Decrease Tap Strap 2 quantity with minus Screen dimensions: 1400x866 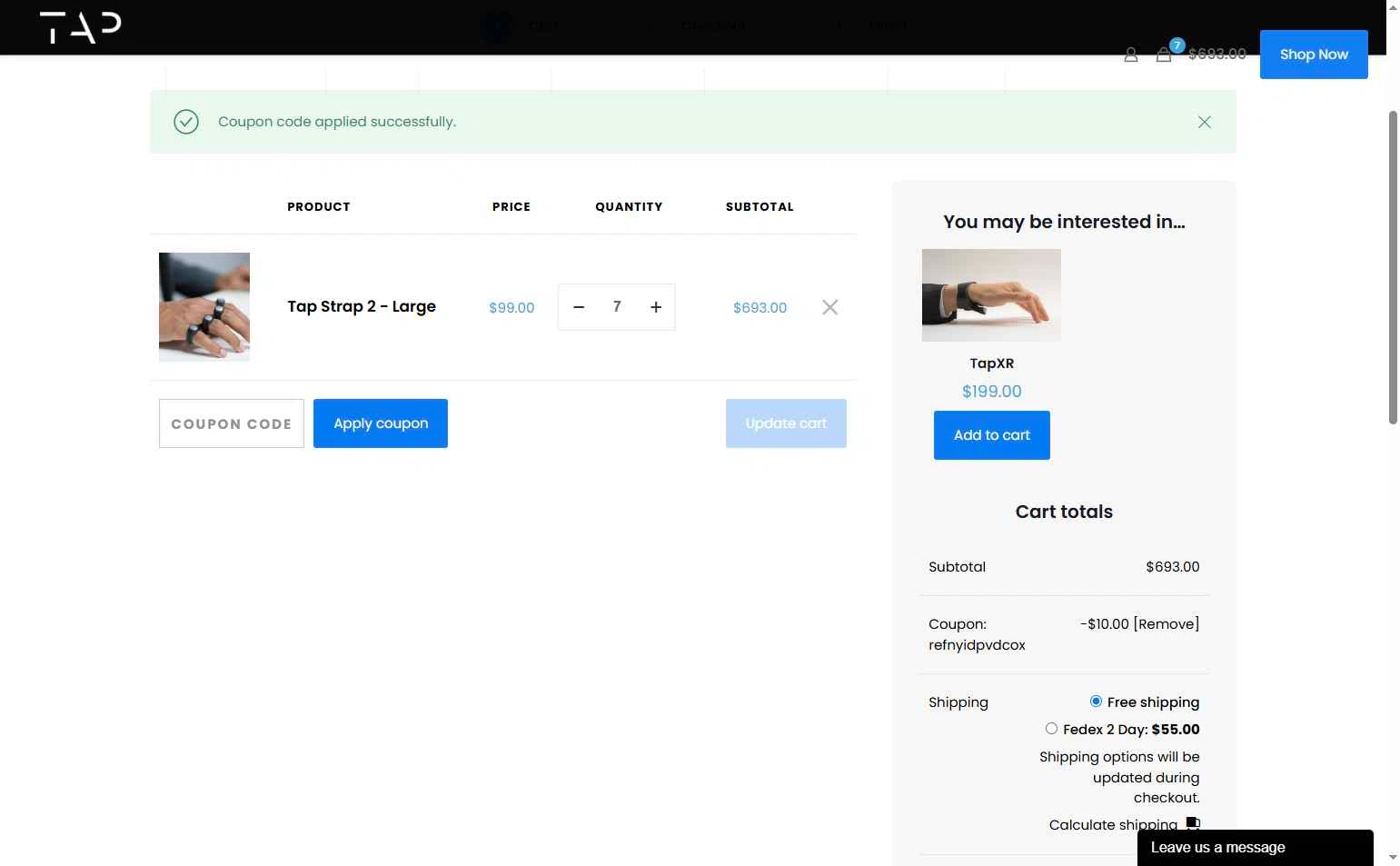pos(579,307)
